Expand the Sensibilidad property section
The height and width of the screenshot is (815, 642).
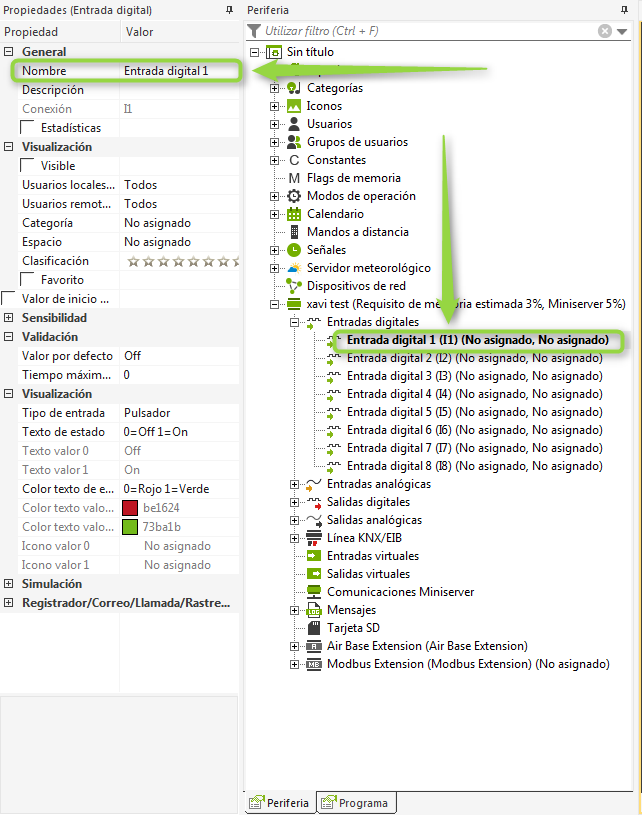[x=9, y=318]
